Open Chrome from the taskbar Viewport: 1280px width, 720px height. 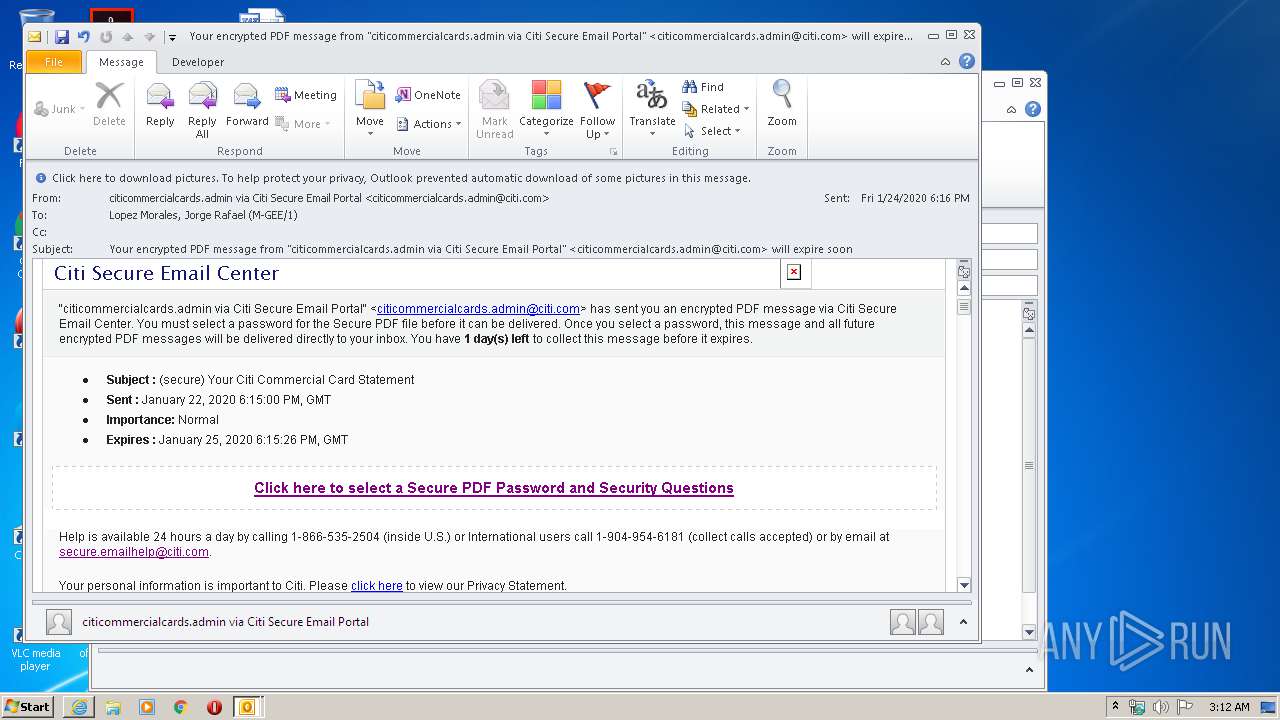[180, 707]
